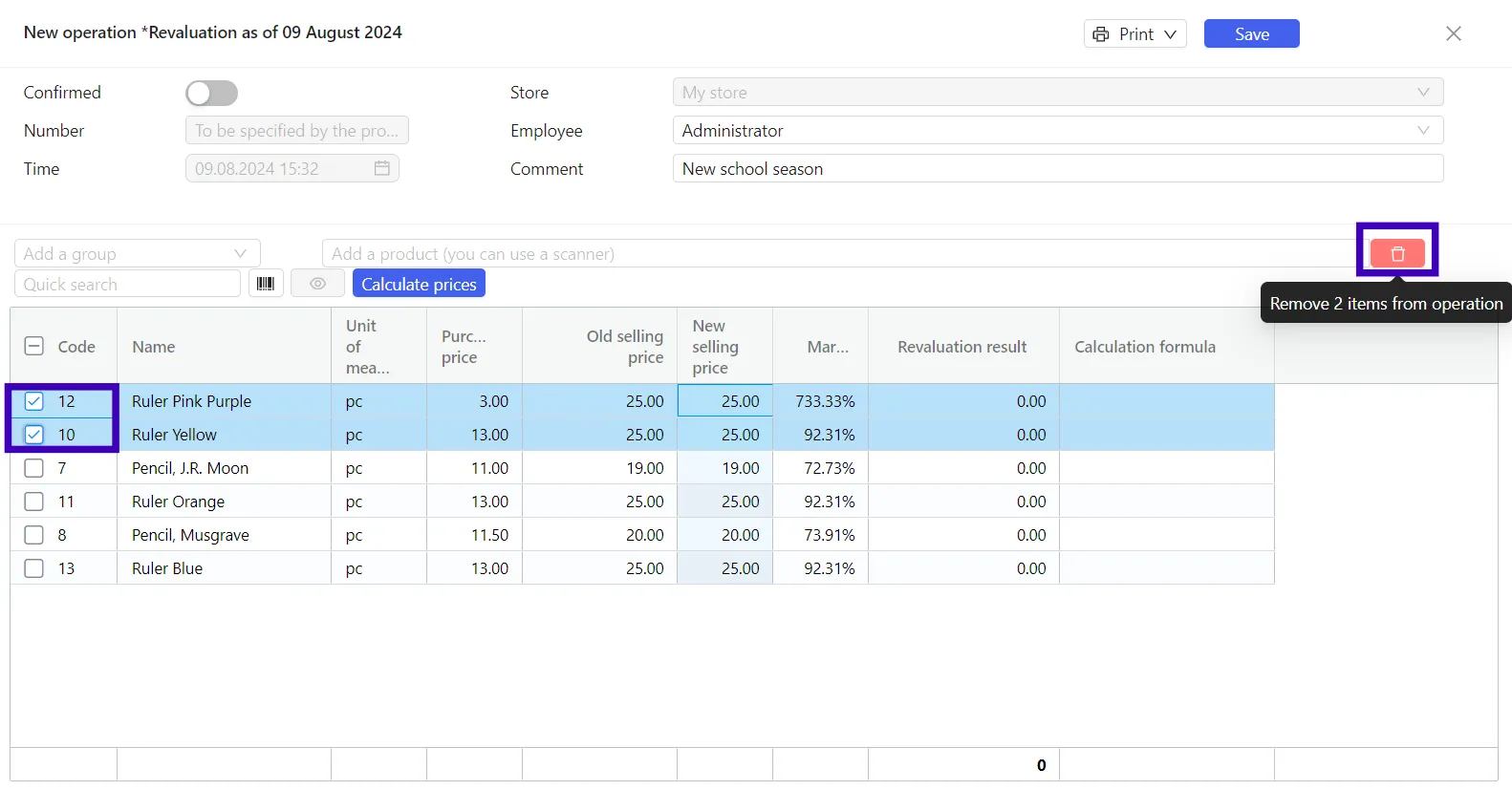This screenshot has height=790, width=1512.
Task: Sort by the Name column header
Action: click(x=224, y=346)
